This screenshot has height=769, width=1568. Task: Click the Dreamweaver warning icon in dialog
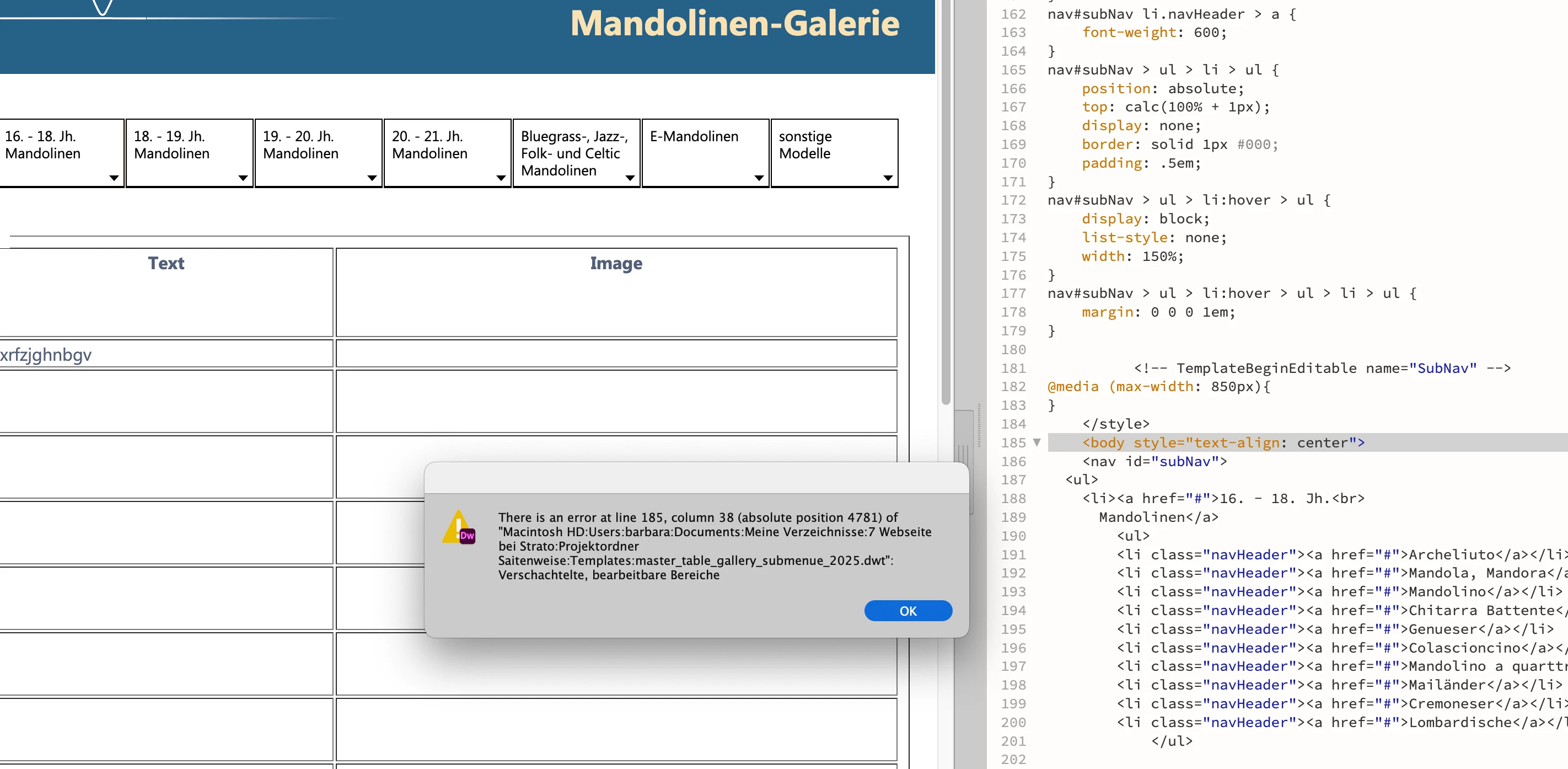[459, 527]
